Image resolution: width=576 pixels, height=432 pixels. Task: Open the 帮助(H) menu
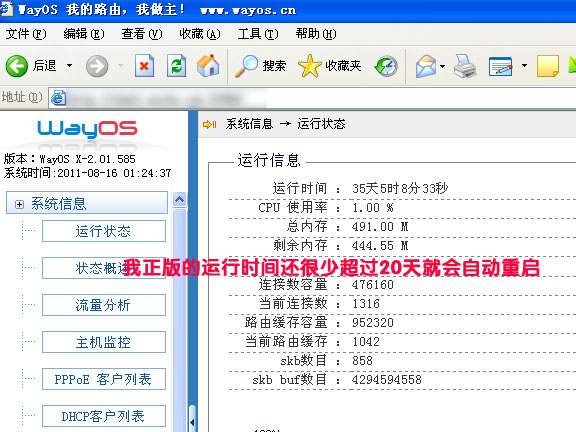(316, 34)
